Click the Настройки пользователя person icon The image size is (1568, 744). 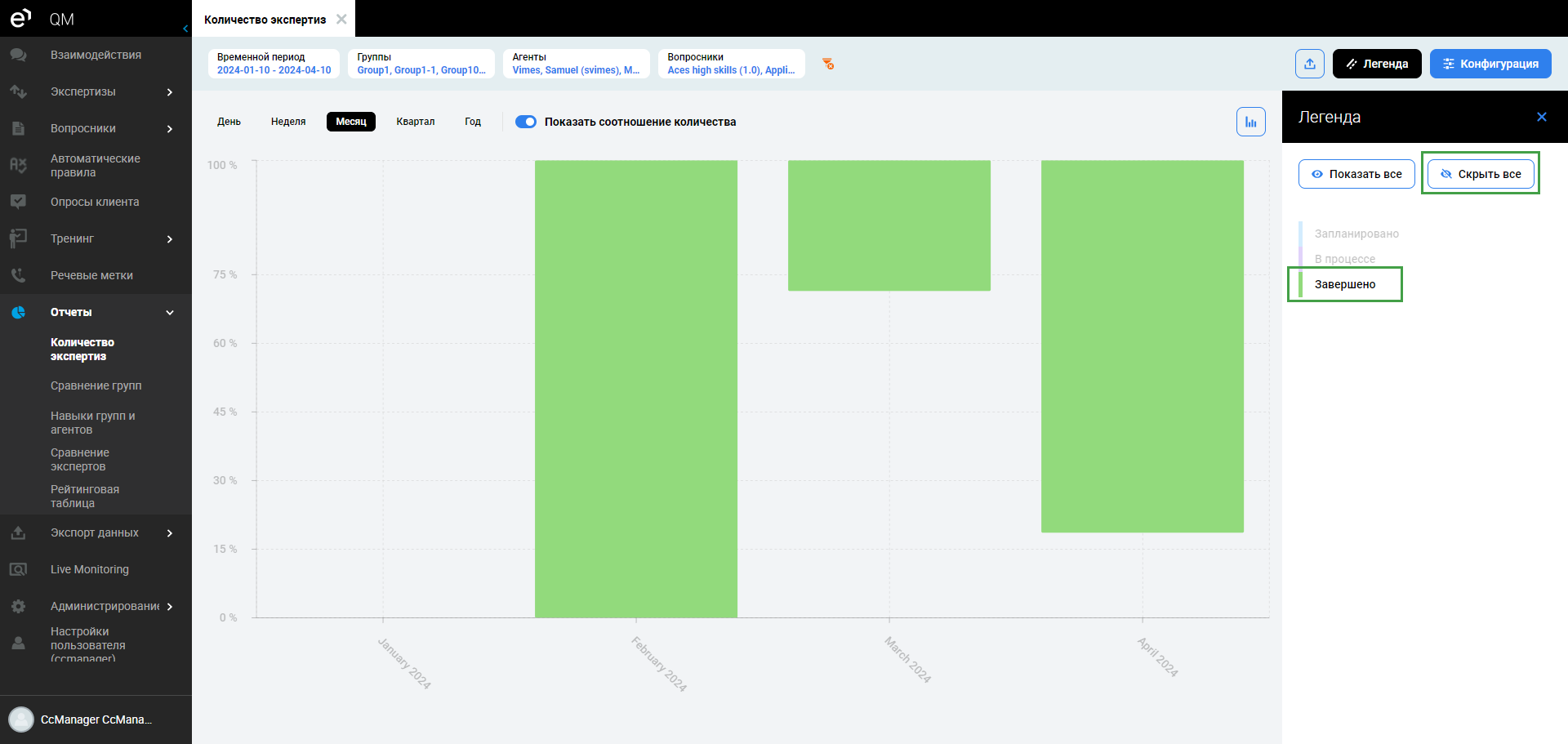point(18,644)
